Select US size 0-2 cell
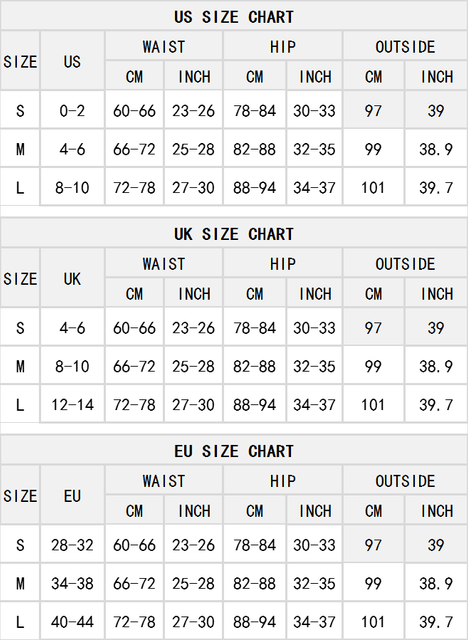Screen dimensions: 468x640 point(72,111)
